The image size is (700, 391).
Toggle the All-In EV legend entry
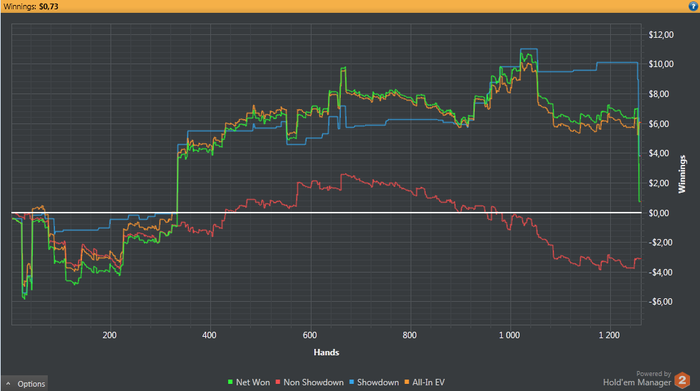(425, 382)
